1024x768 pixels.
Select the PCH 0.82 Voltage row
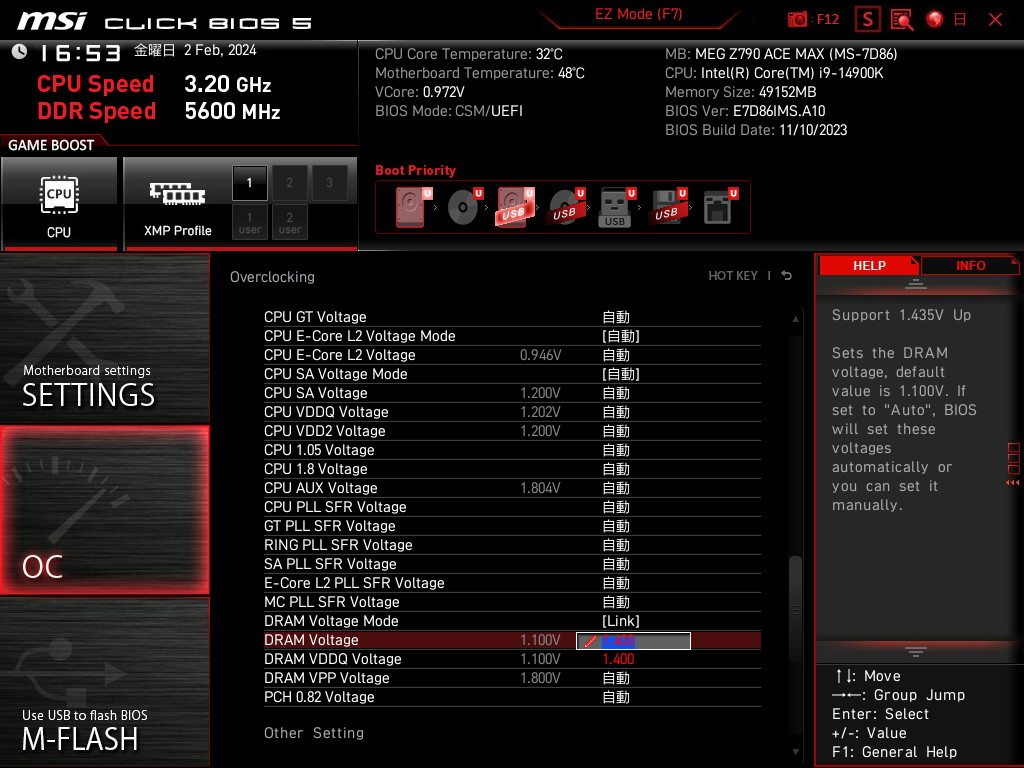pos(512,697)
